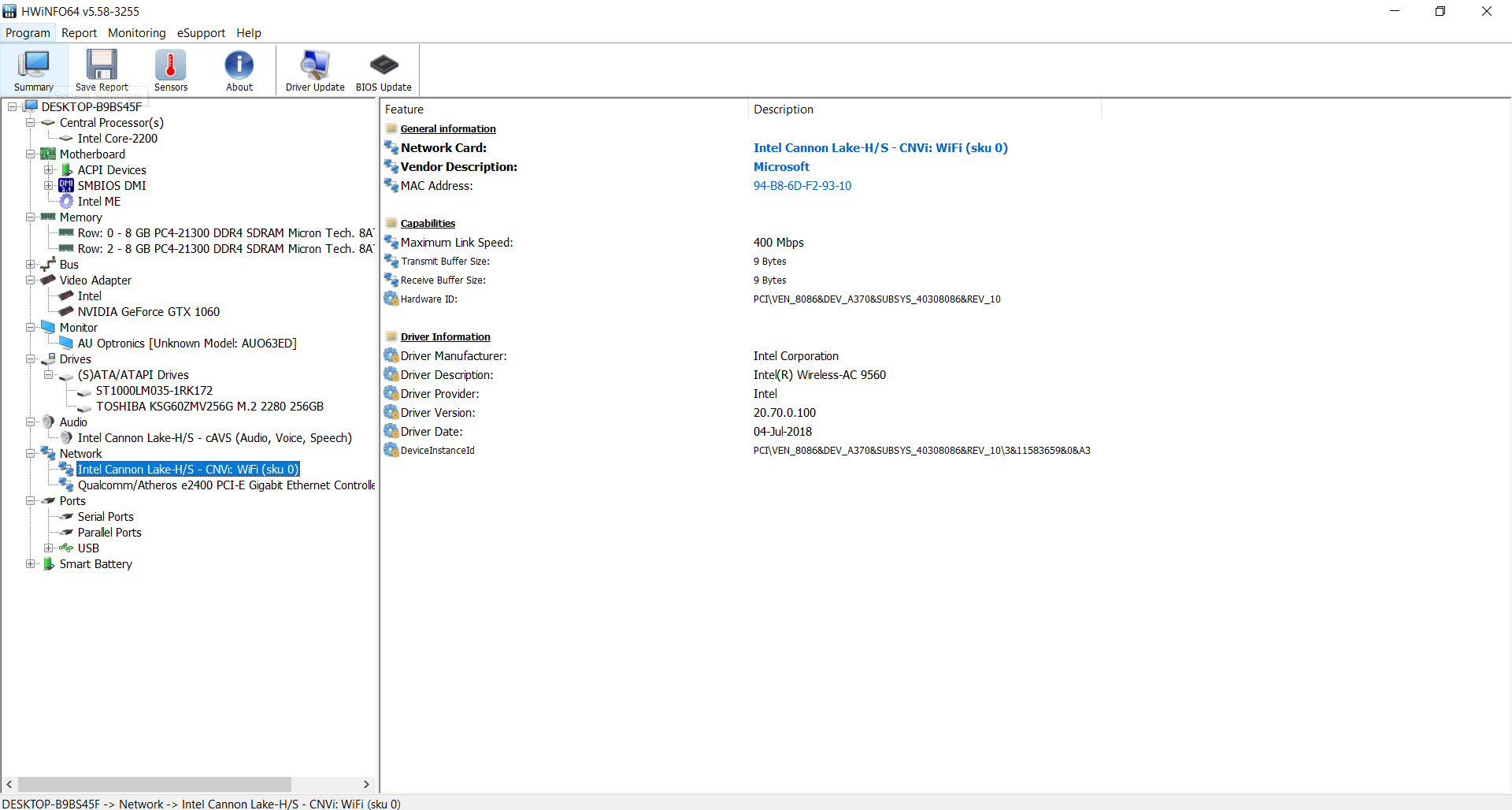Viewport: 1512px width, 810px height.
Task: Click the Description column header
Action: tap(925, 110)
